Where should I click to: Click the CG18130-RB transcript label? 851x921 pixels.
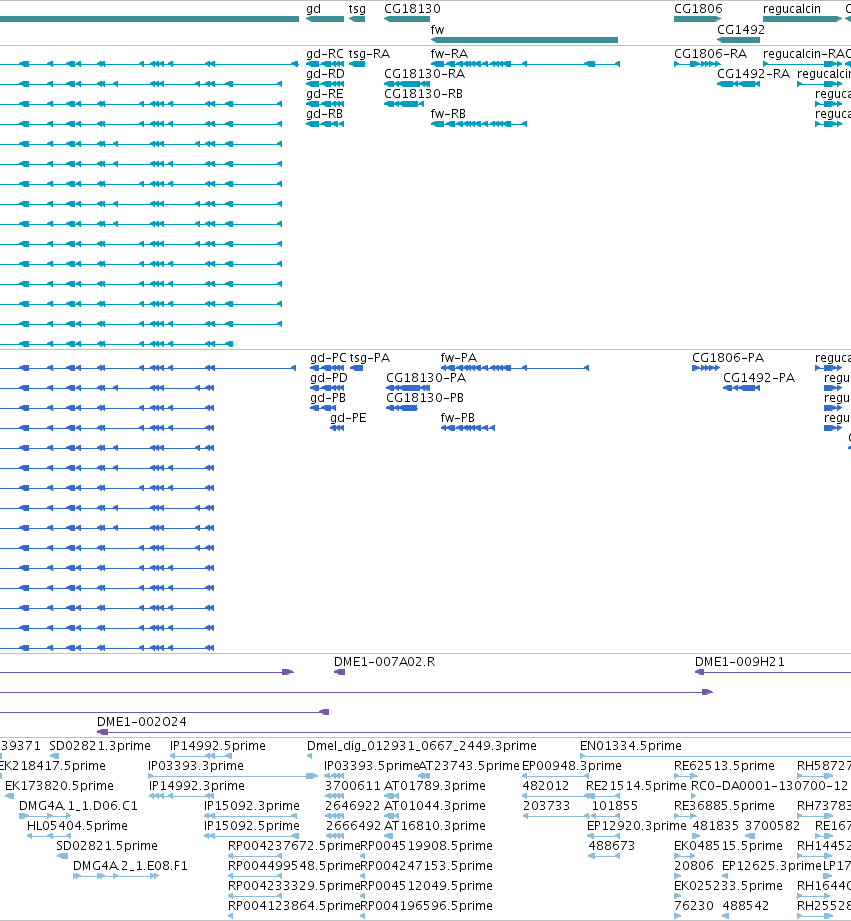click(x=423, y=94)
